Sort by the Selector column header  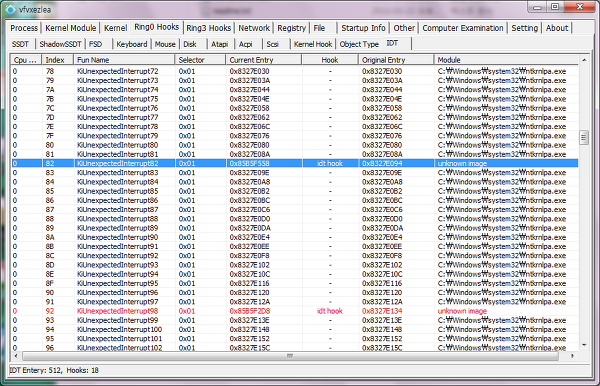[x=201, y=60]
